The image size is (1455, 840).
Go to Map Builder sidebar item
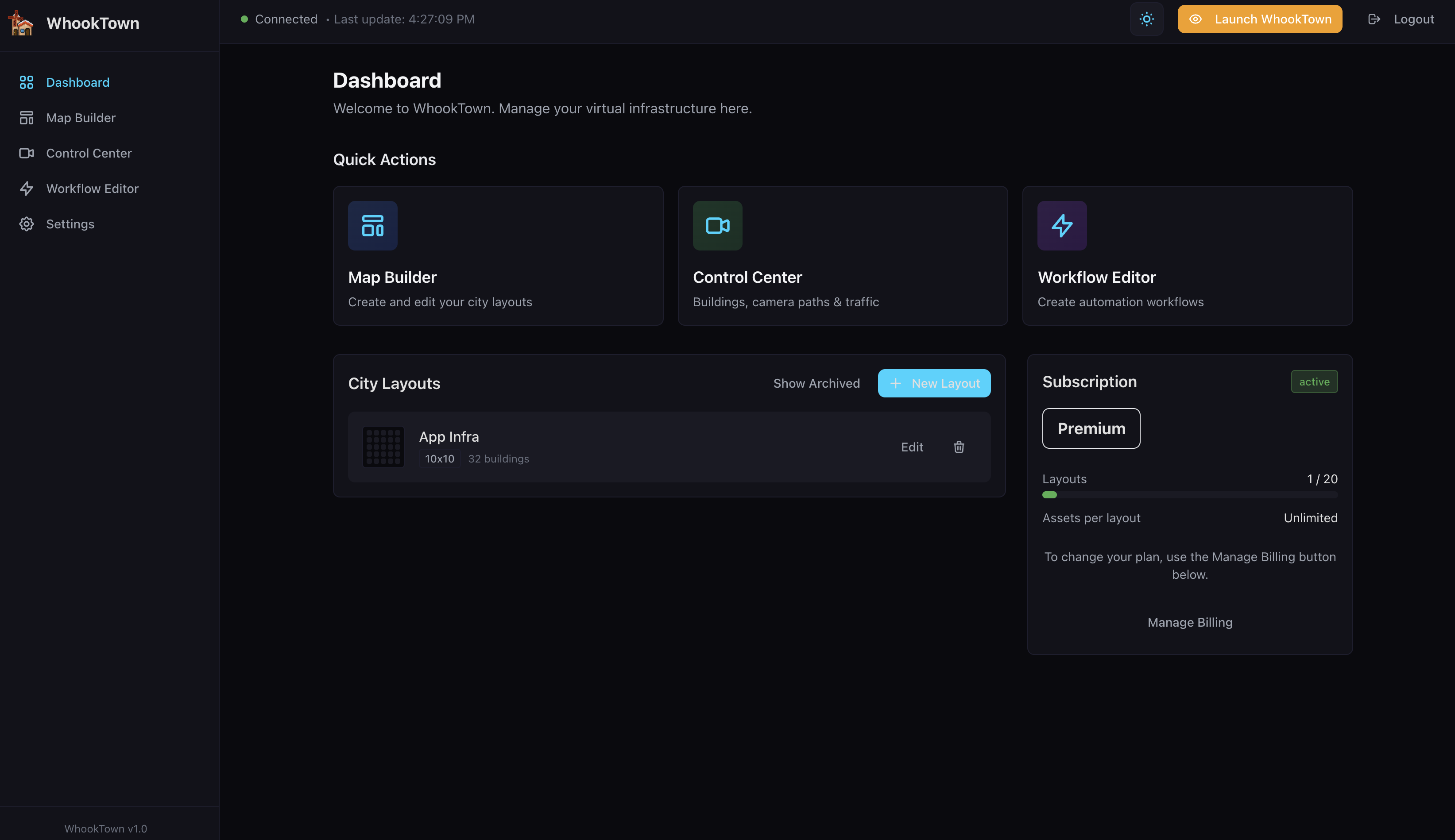pyautogui.click(x=80, y=118)
